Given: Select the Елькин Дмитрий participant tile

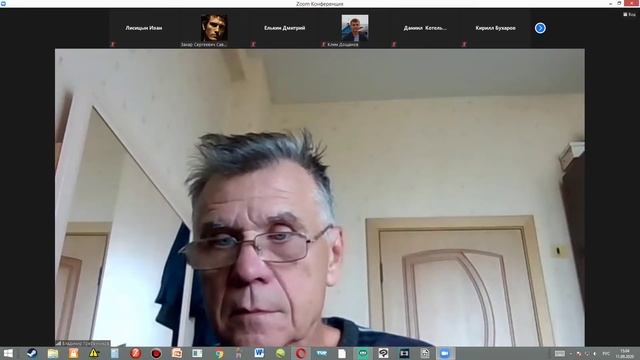Looking at the screenshot, I should 284,28.
